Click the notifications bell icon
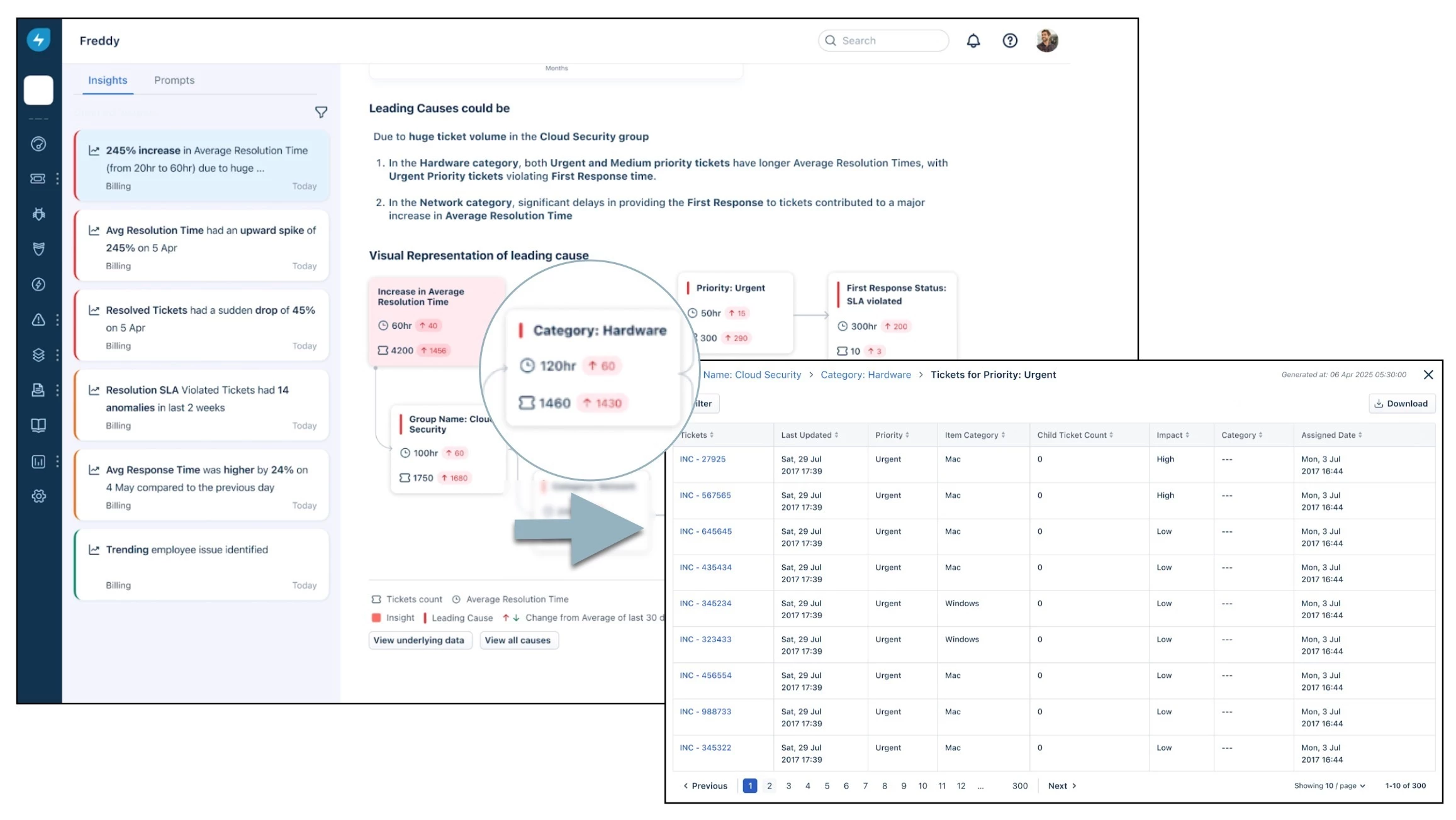Image resolution: width=1456 pixels, height=820 pixels. (973, 41)
